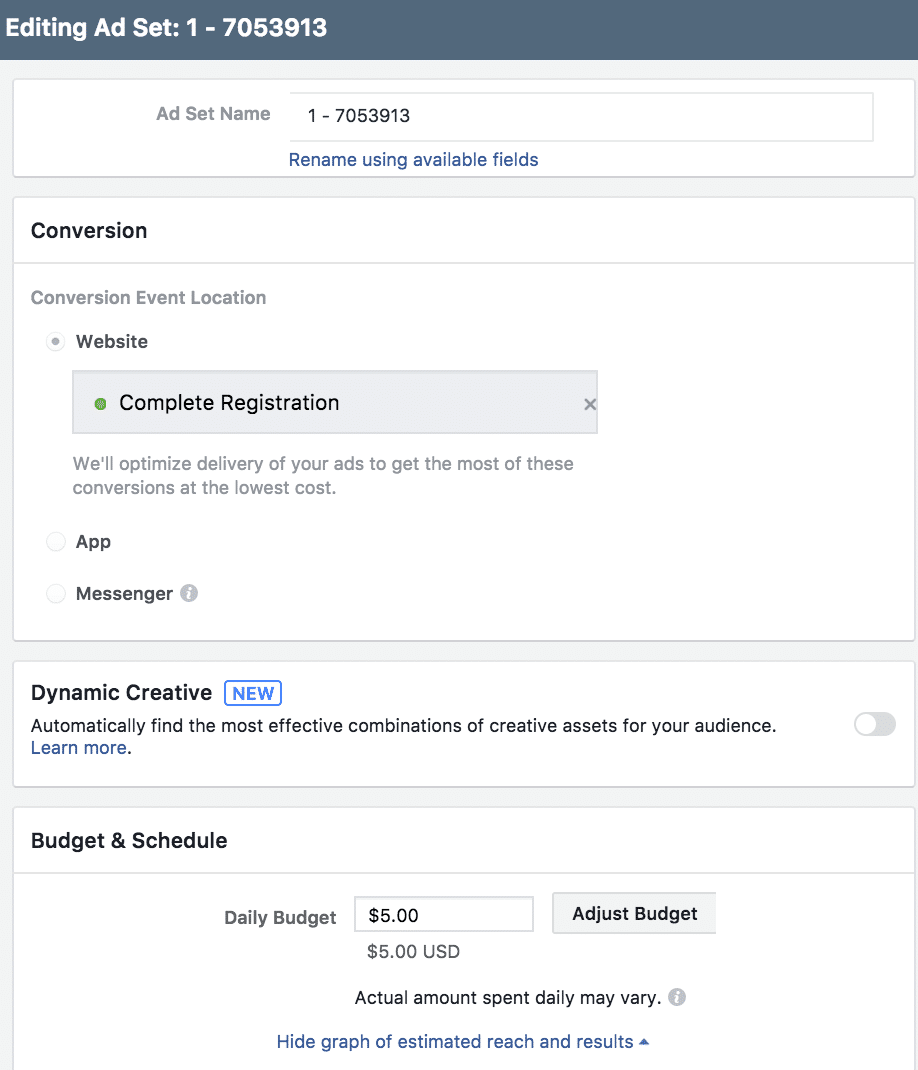
Task: Hide graph of estimated reach and results
Action: tap(455, 1042)
